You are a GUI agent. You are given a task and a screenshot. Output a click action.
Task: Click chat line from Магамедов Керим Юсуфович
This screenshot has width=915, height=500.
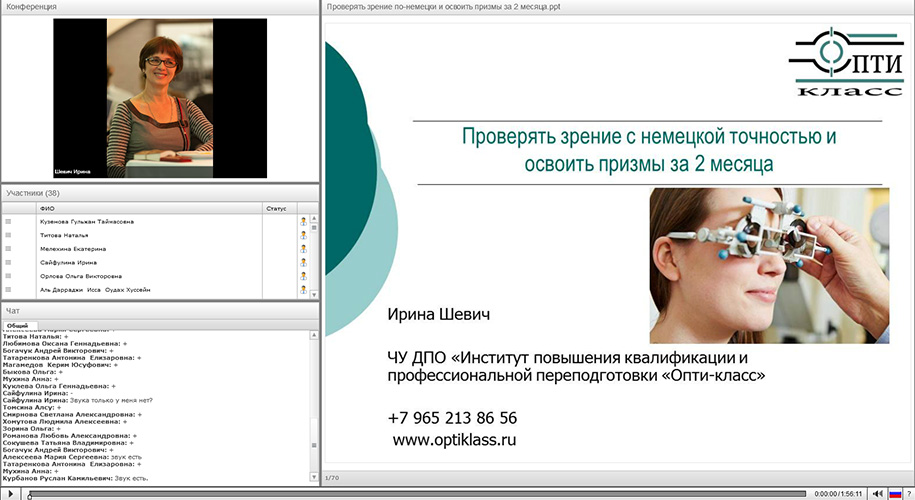point(60,365)
